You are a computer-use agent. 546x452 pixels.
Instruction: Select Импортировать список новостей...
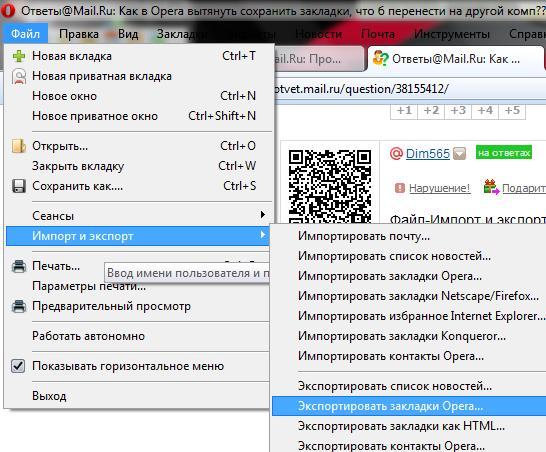[409, 256]
